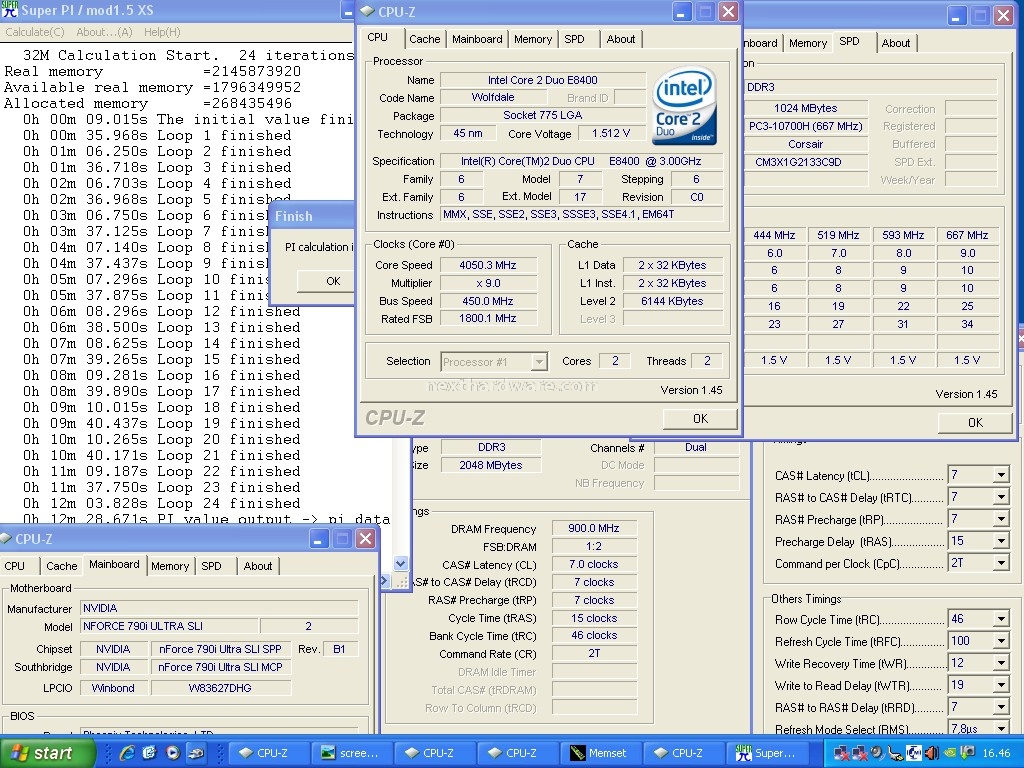Open Refresh Mode Select (RMS) dropdown

tap(1001, 728)
